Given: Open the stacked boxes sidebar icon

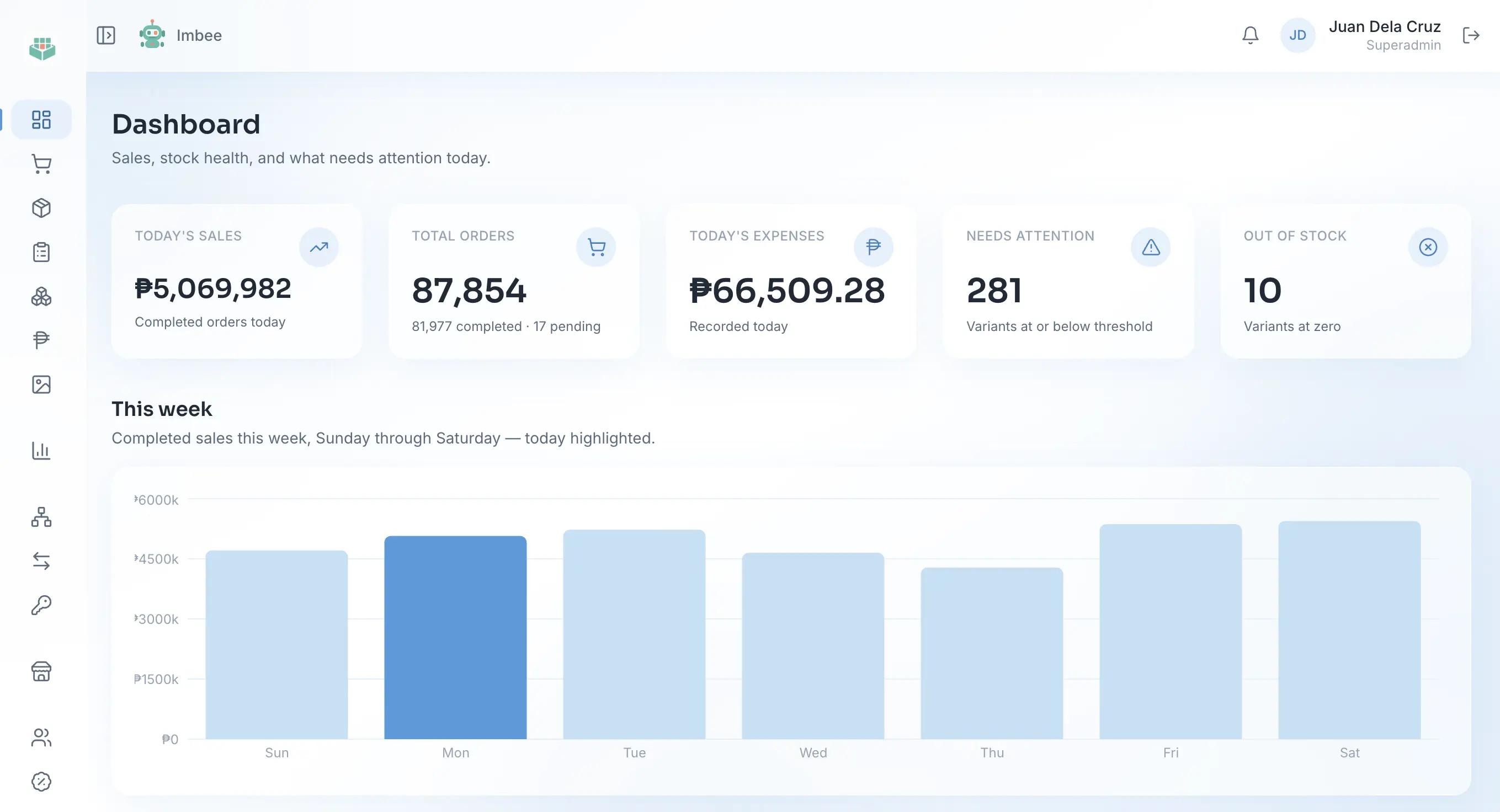Looking at the screenshot, I should pyautogui.click(x=41, y=296).
